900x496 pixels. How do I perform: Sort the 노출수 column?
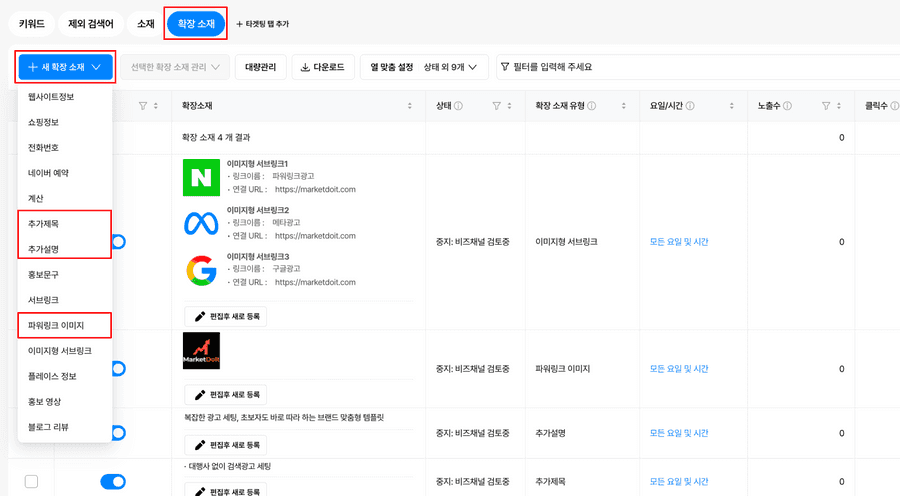(x=839, y=106)
